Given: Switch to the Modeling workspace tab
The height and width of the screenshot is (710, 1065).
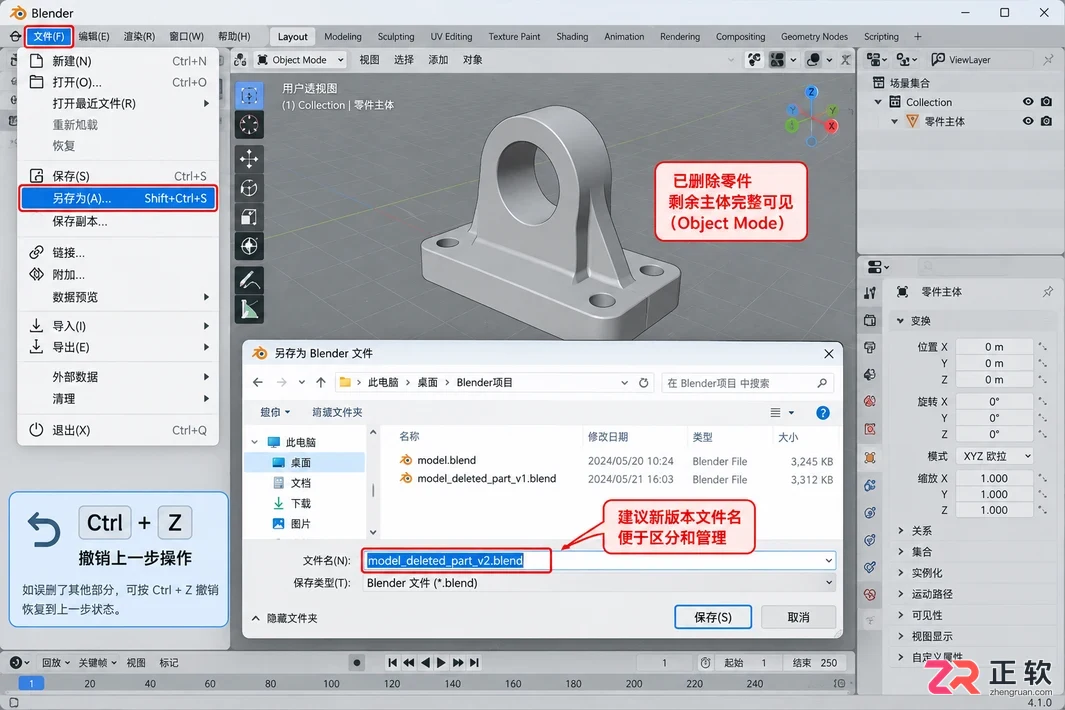Looking at the screenshot, I should (x=343, y=37).
